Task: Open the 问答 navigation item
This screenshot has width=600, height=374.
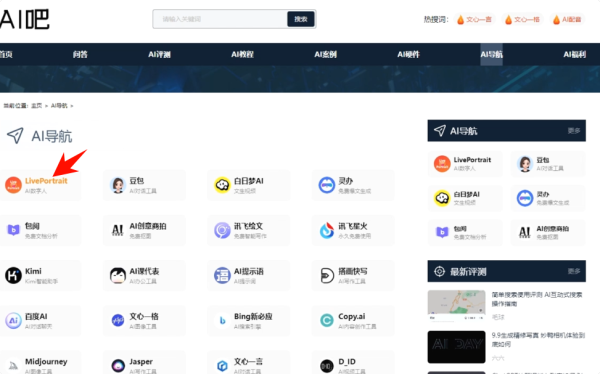Action: click(80, 54)
